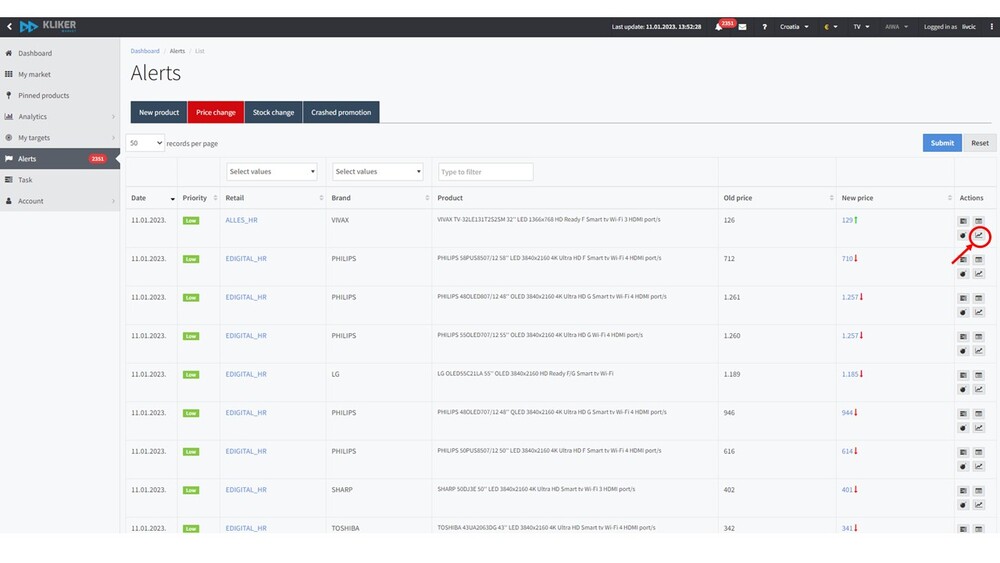This screenshot has width=1000, height=563.
Task: Open the euro currency dropdown
Action: 831,27
